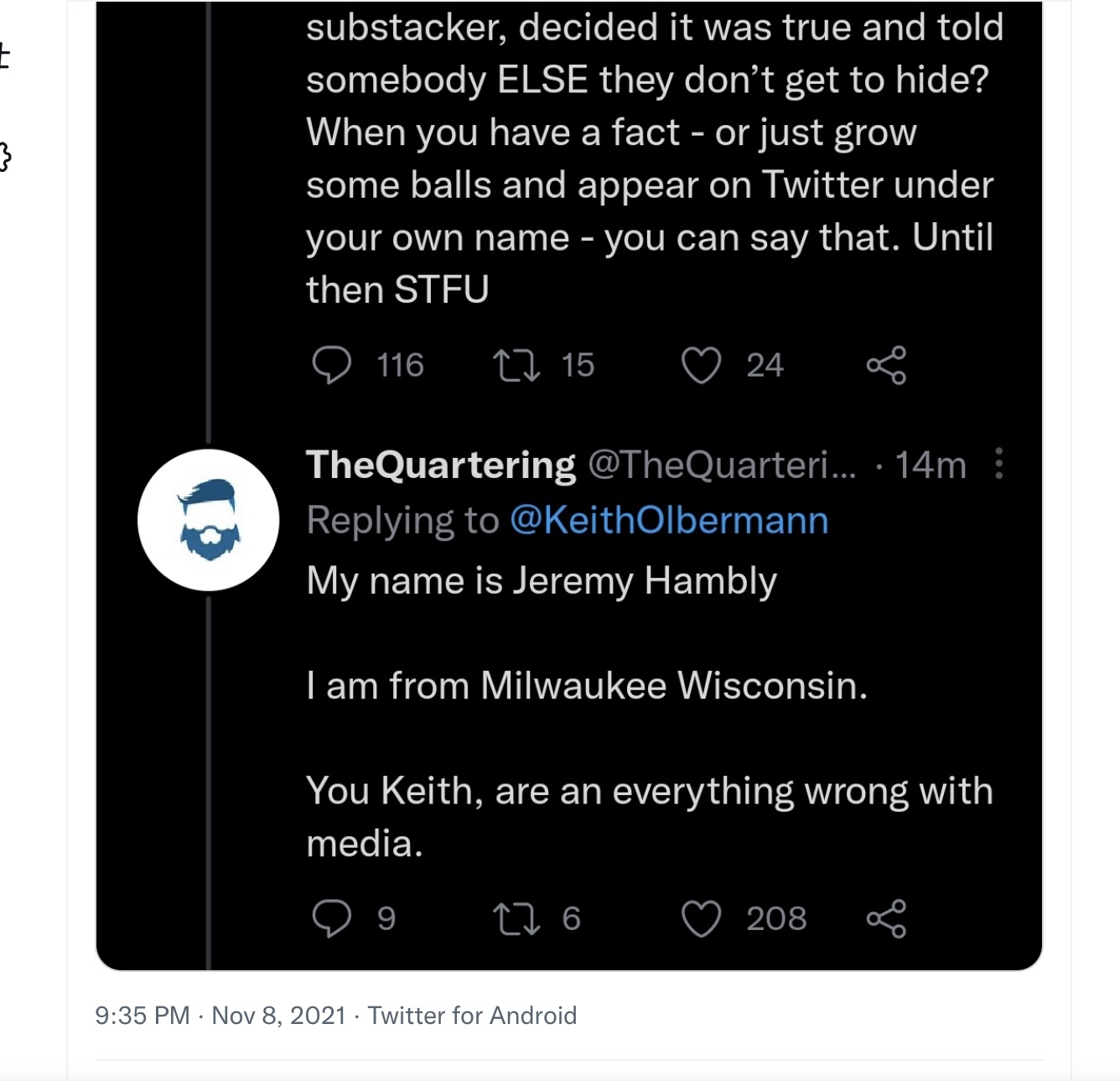Viewport: 1120px width, 1081px height.
Task: Click TheQuartering's bearded avatar picture
Action: click(209, 520)
